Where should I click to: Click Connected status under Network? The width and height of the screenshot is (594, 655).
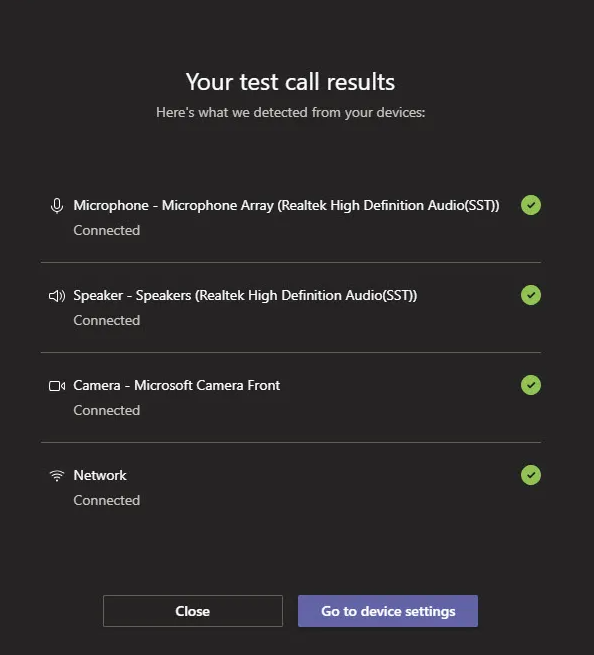(107, 500)
